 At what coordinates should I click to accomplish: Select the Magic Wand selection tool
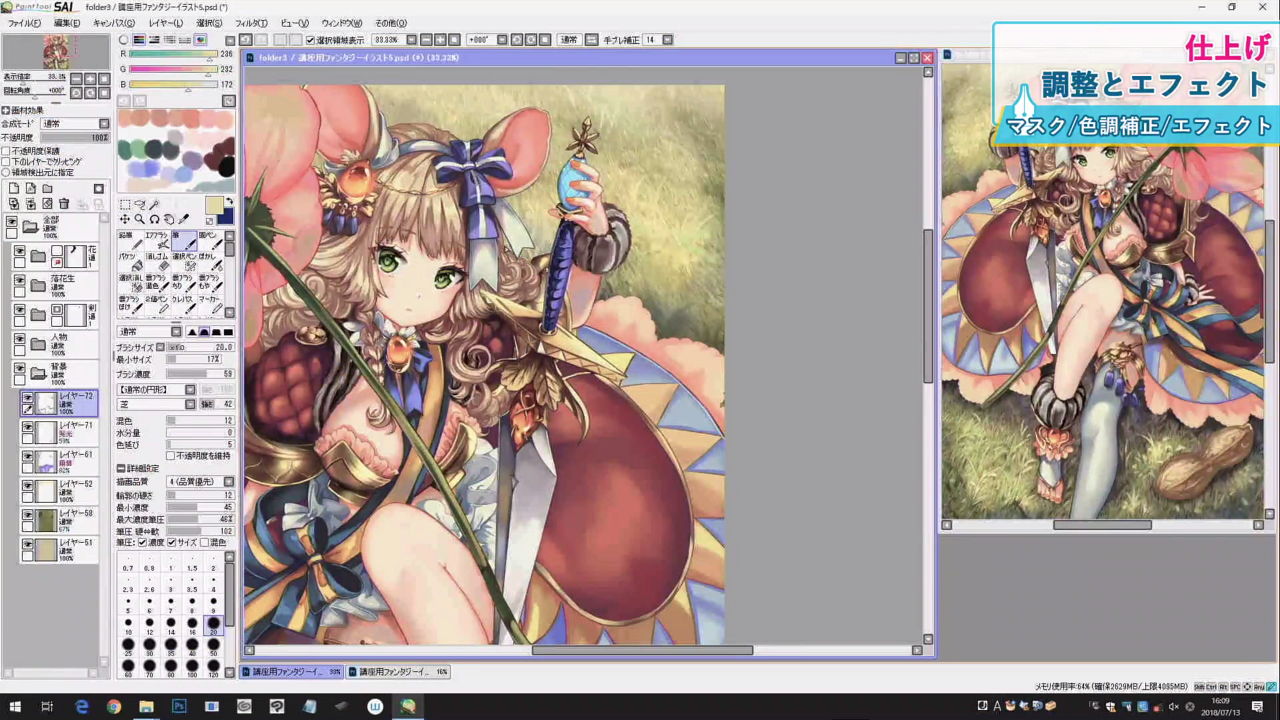point(154,205)
